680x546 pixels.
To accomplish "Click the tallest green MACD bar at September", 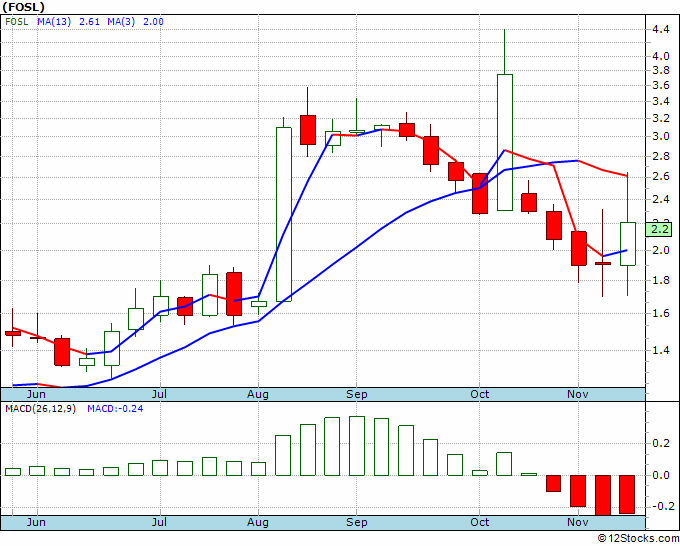I will click(x=357, y=446).
